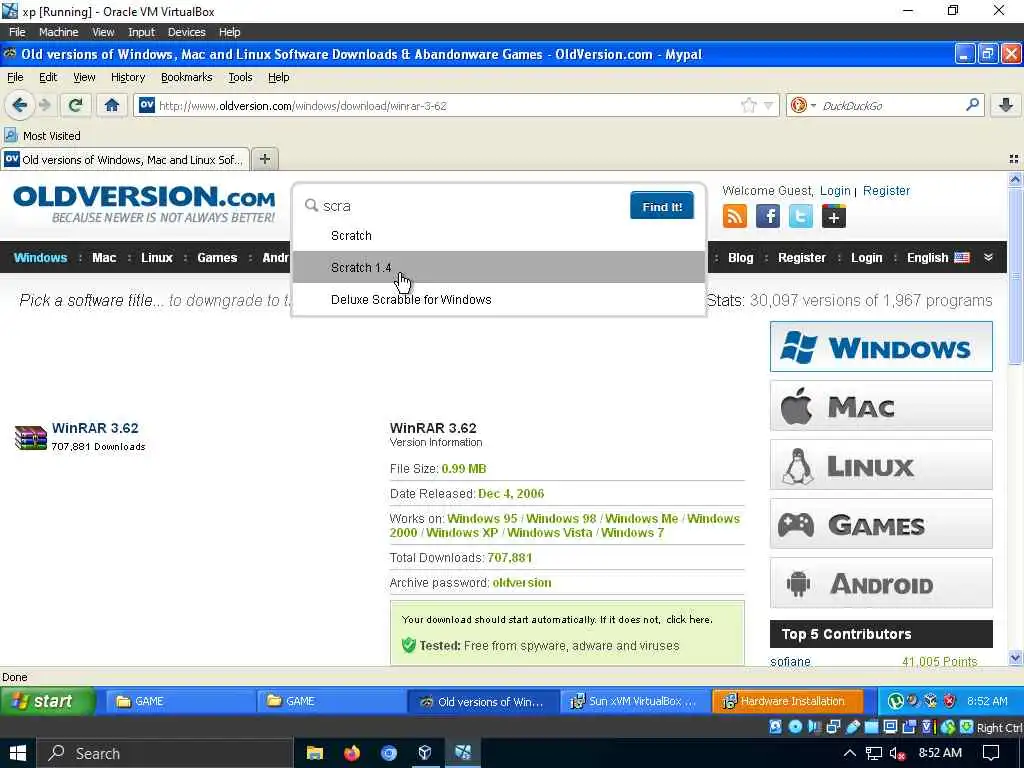Click the Google Plus share icon
The image size is (1024, 768).
point(833,216)
